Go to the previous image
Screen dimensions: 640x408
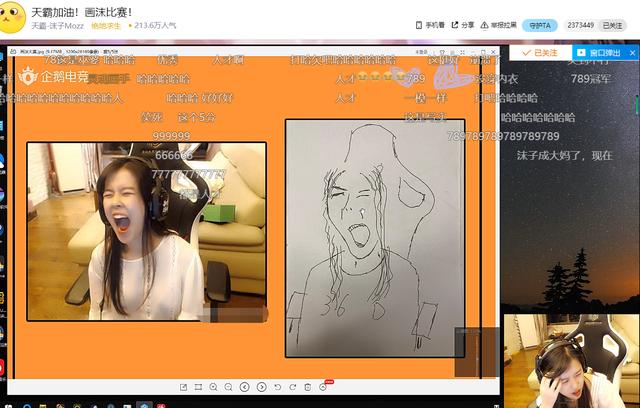tap(244, 387)
